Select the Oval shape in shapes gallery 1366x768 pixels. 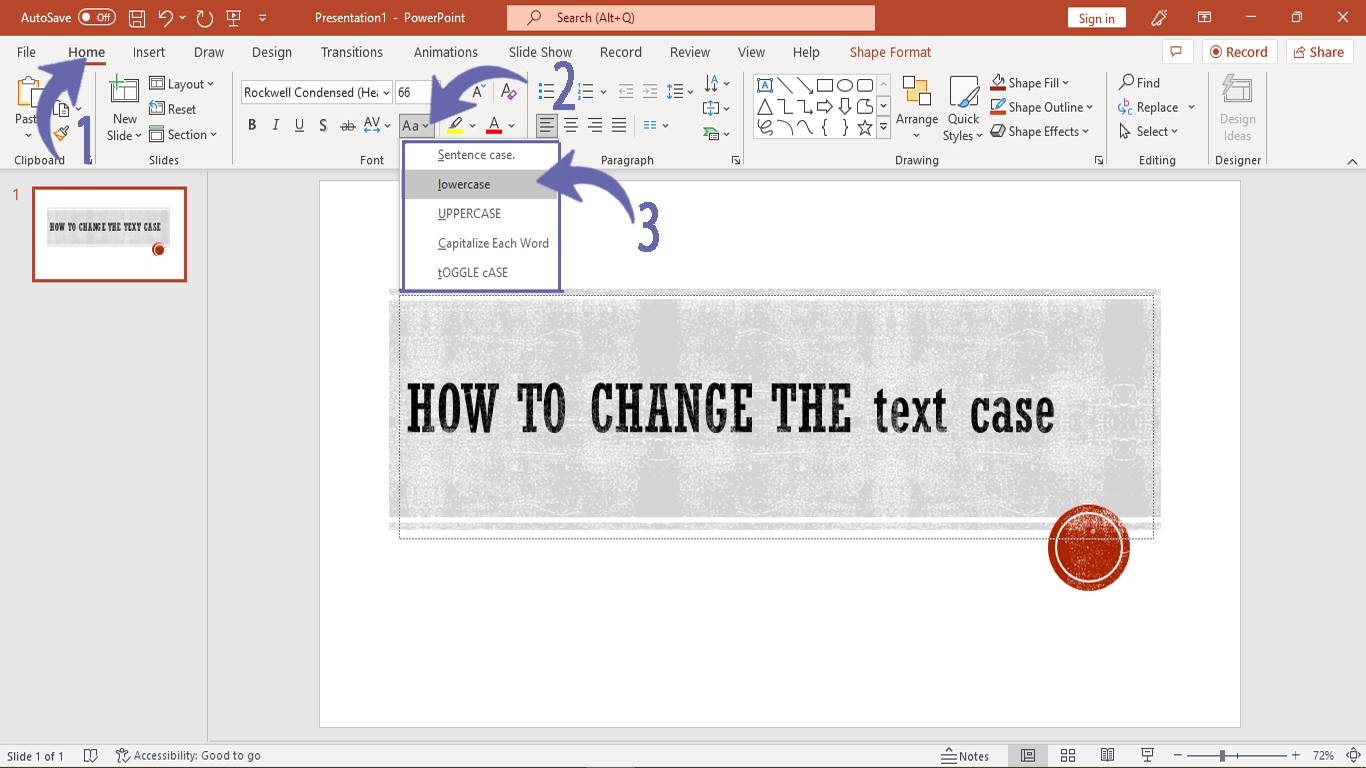845,85
